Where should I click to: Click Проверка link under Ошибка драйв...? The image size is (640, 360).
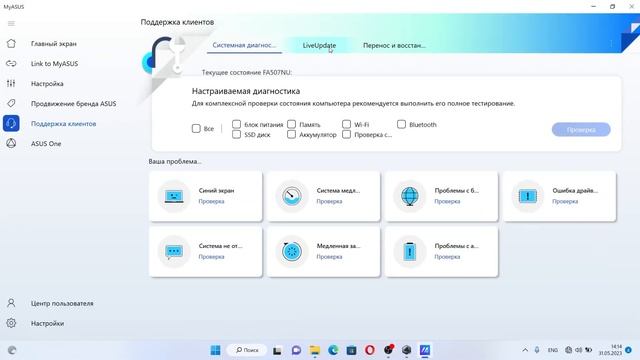pyautogui.click(x=565, y=201)
